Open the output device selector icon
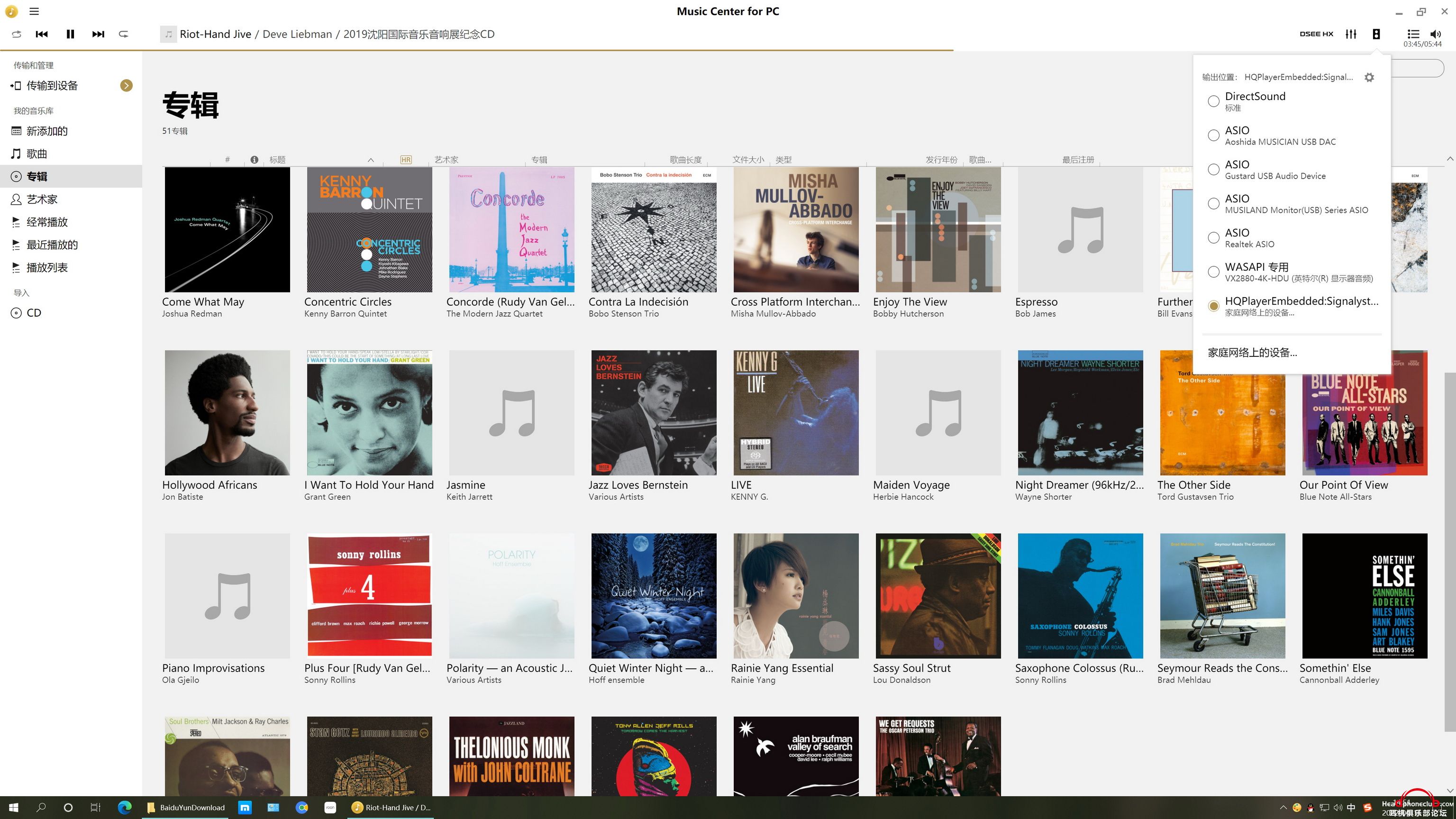The image size is (1456, 819). [x=1376, y=34]
